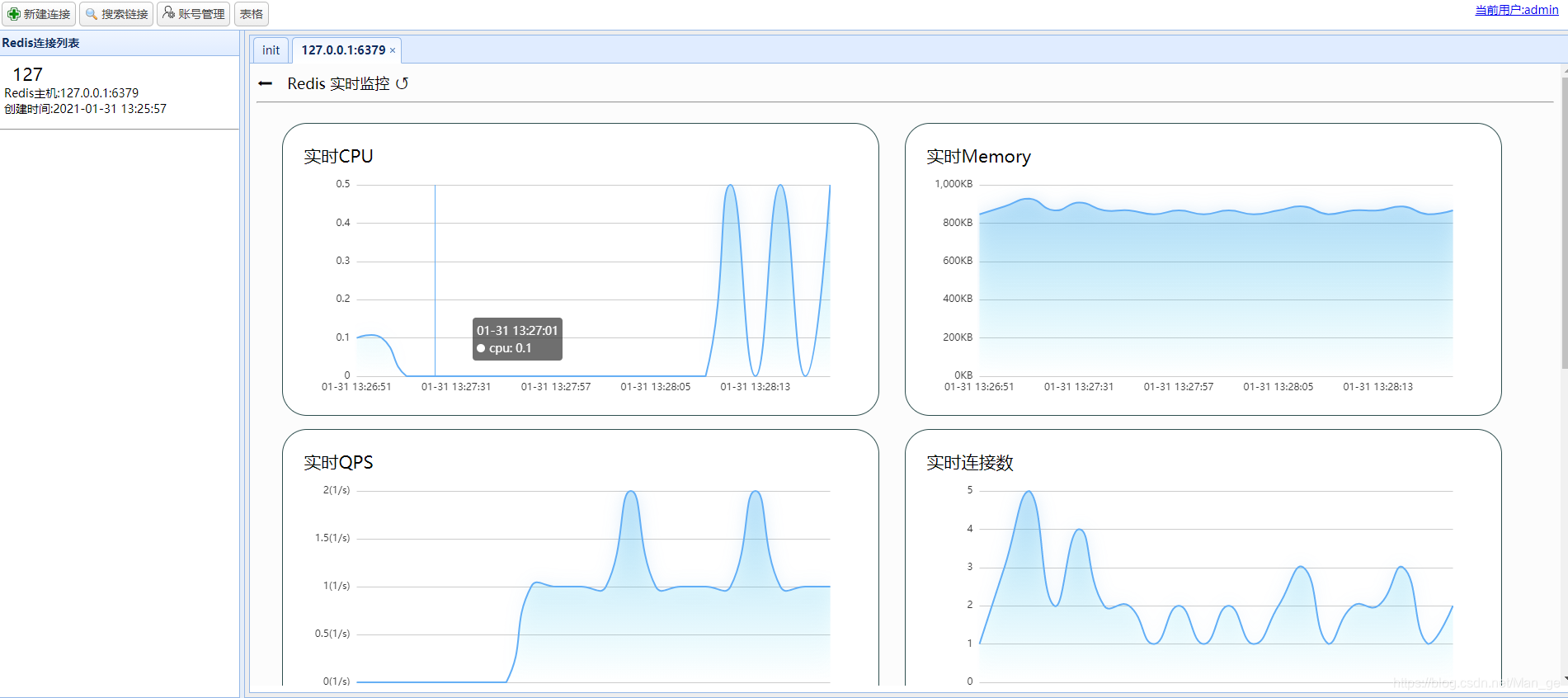This screenshot has height=698, width=1568.
Task: Click the magnifier icon on 搜索链接
Action: tap(92, 14)
